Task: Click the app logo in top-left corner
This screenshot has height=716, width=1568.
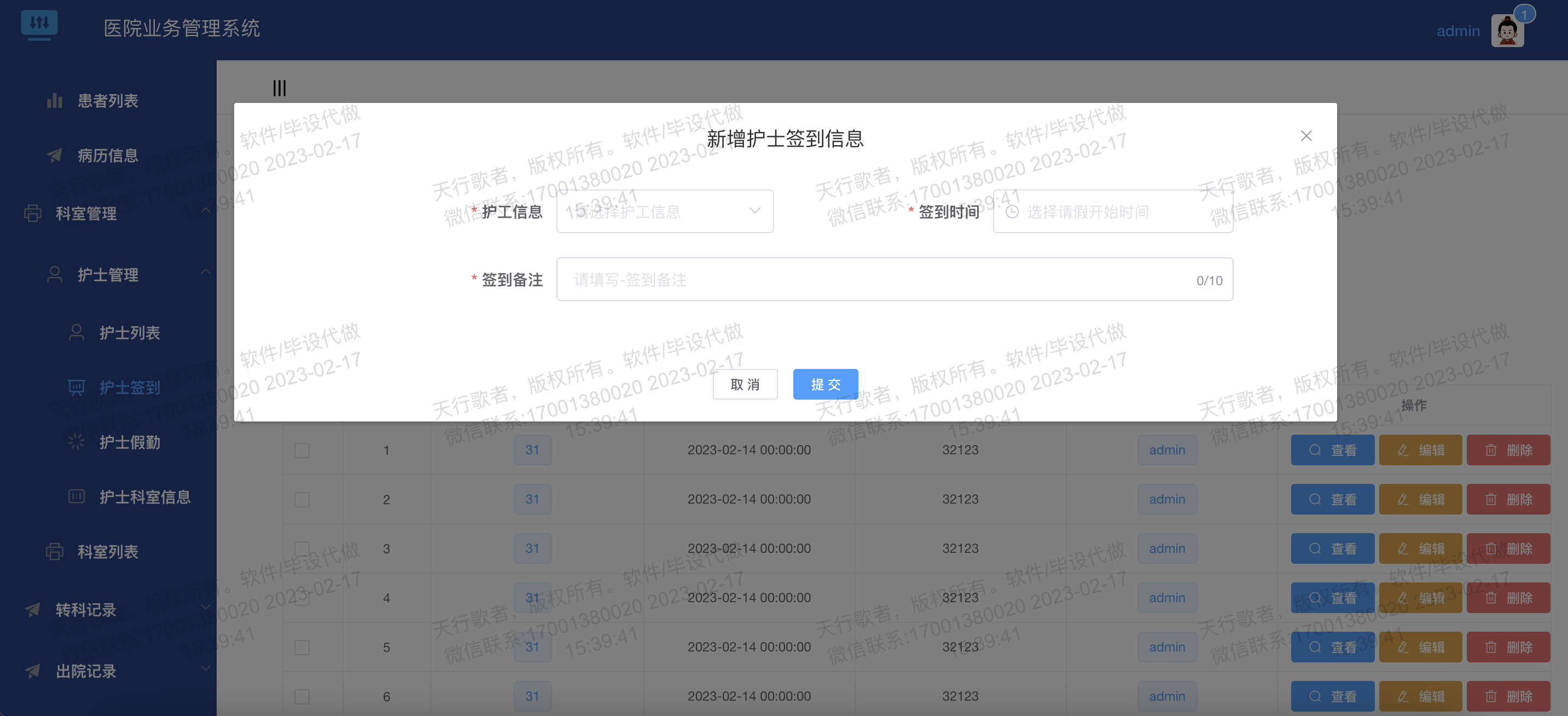Action: [39, 24]
